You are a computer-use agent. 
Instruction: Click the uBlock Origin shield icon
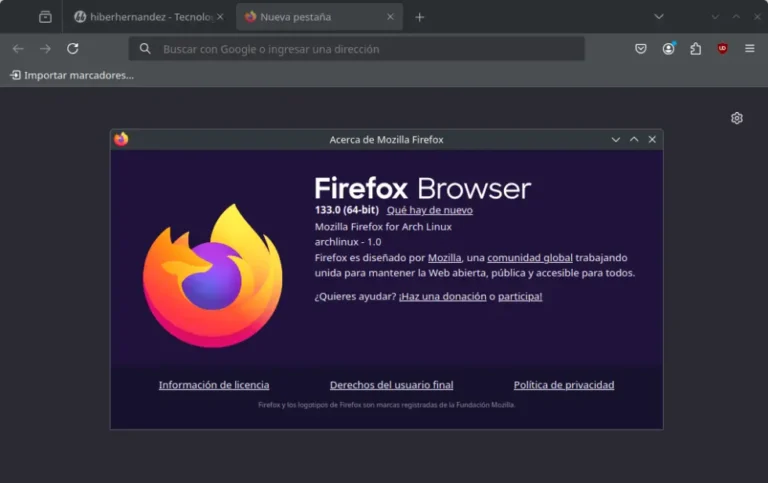pyautogui.click(x=722, y=48)
